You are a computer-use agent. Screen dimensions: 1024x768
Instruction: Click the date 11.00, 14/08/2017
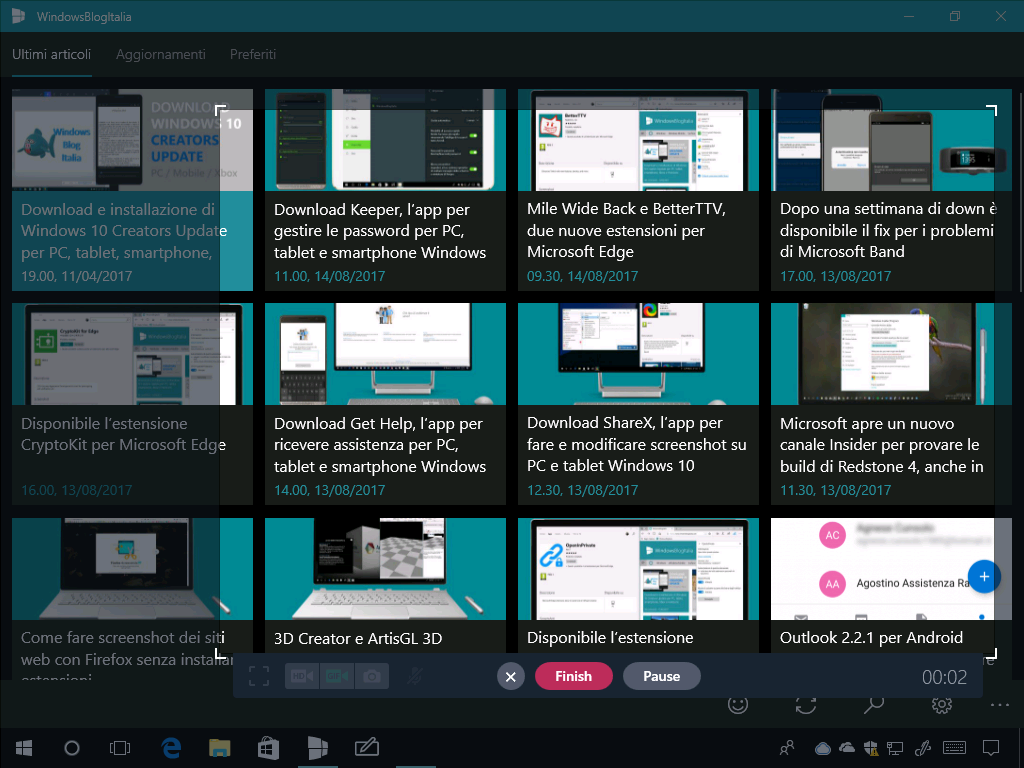(329, 276)
